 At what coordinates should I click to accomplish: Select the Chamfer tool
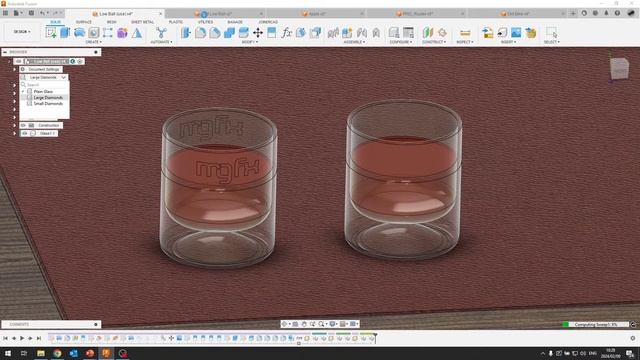point(215,33)
